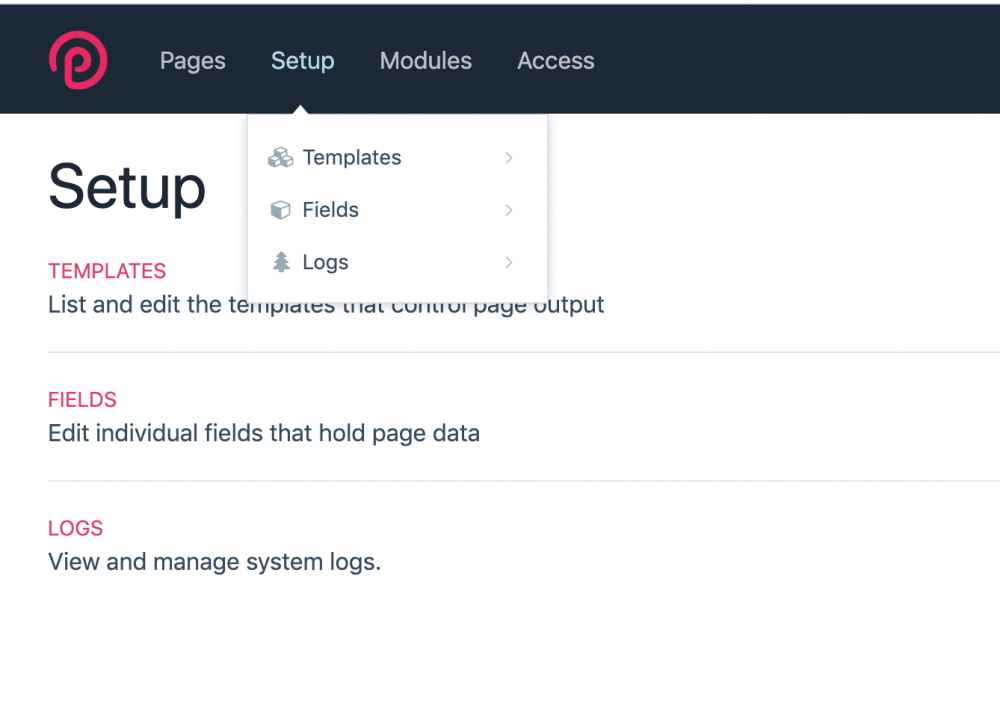Image resolution: width=1000 pixels, height=709 pixels.
Task: Click the large Setup page heading
Action: coord(127,187)
